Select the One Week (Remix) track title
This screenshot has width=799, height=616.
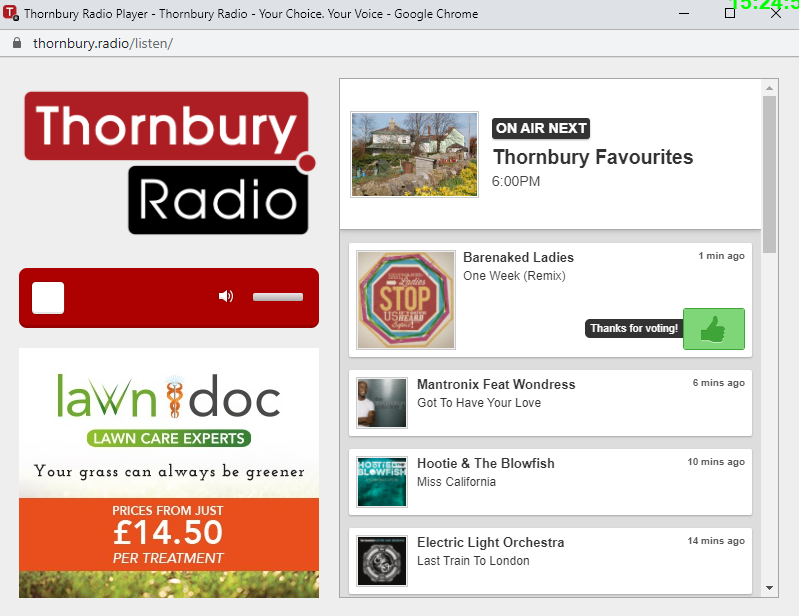(514, 276)
